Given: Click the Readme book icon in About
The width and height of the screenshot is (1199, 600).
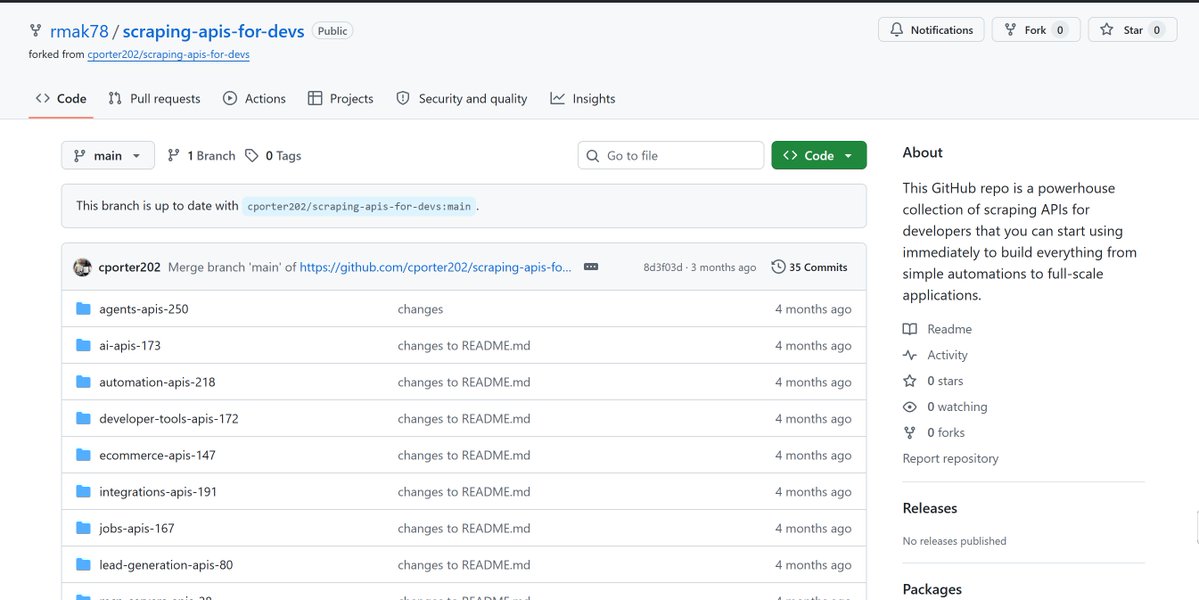Looking at the screenshot, I should coord(909,329).
